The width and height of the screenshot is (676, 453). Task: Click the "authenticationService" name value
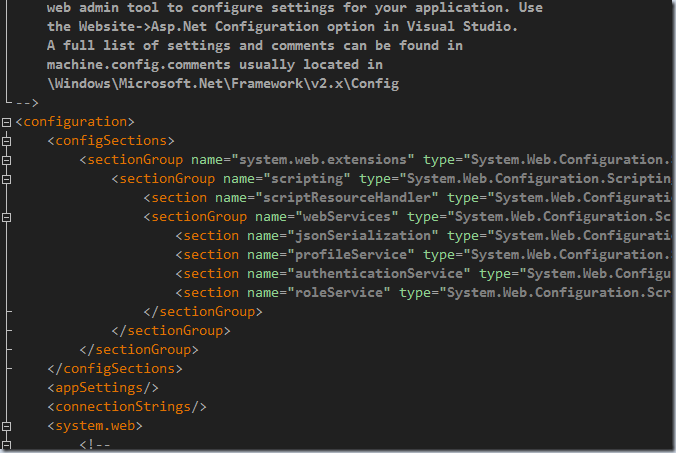coord(379,274)
